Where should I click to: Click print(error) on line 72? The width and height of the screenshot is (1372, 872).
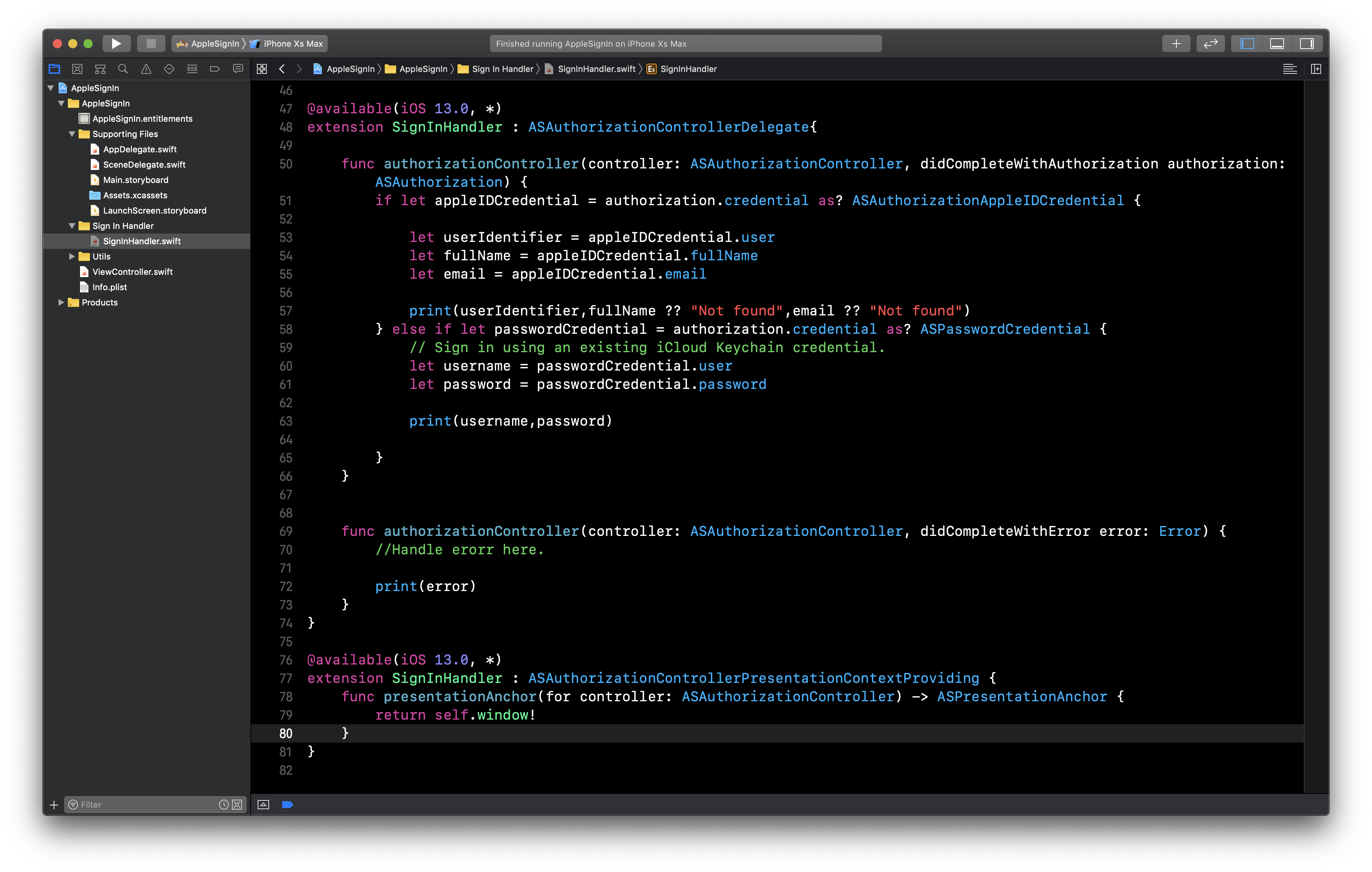point(425,586)
